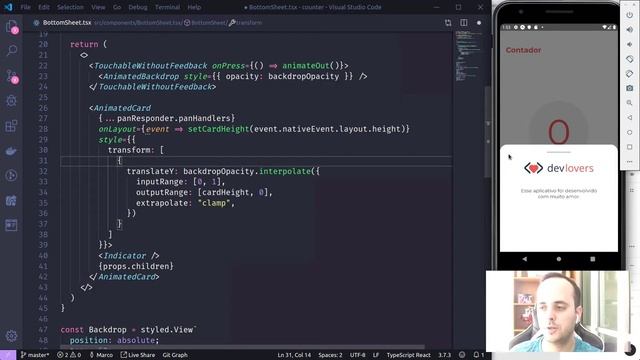This screenshot has height=360, width=640.
Task: Go to line via Ln 31, Col 14
Action: click(x=294, y=355)
